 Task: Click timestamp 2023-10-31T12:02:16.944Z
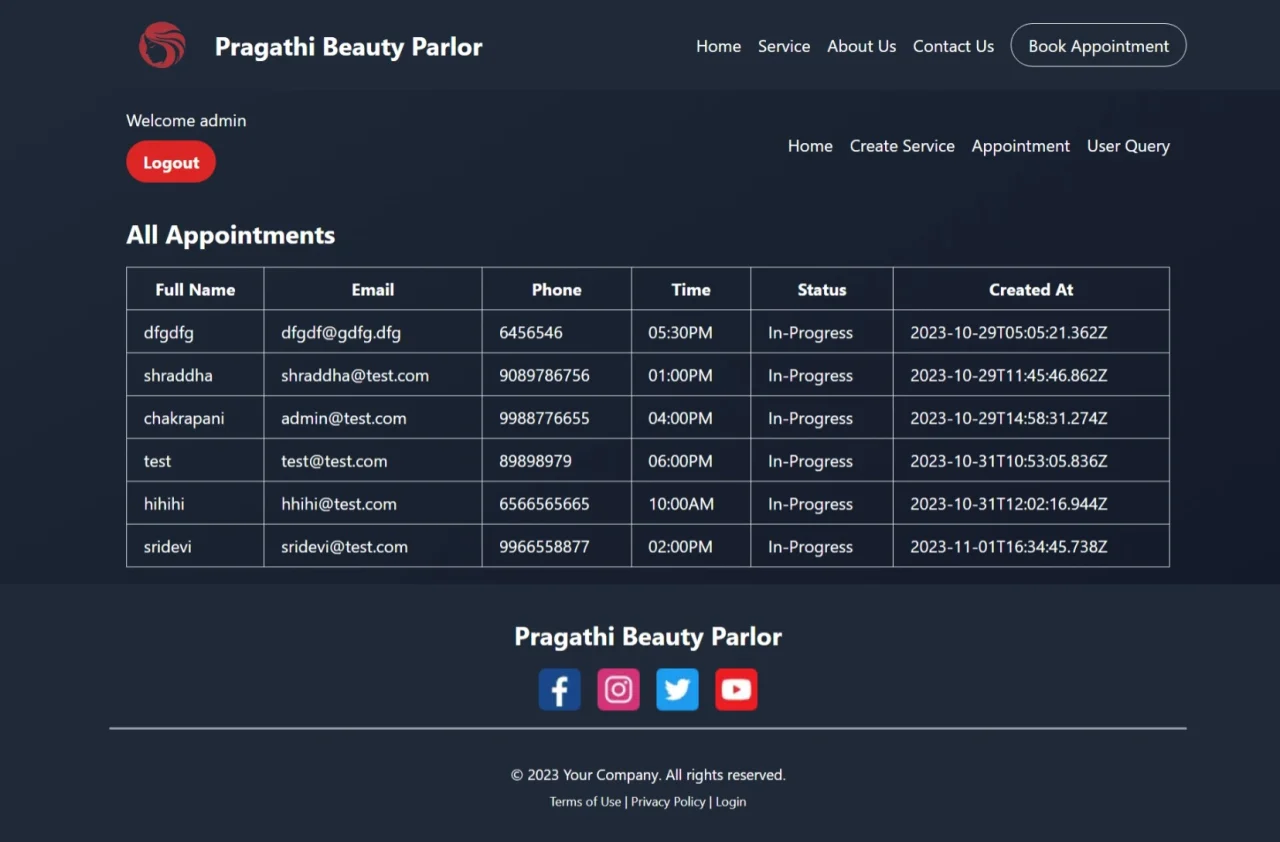point(1009,504)
